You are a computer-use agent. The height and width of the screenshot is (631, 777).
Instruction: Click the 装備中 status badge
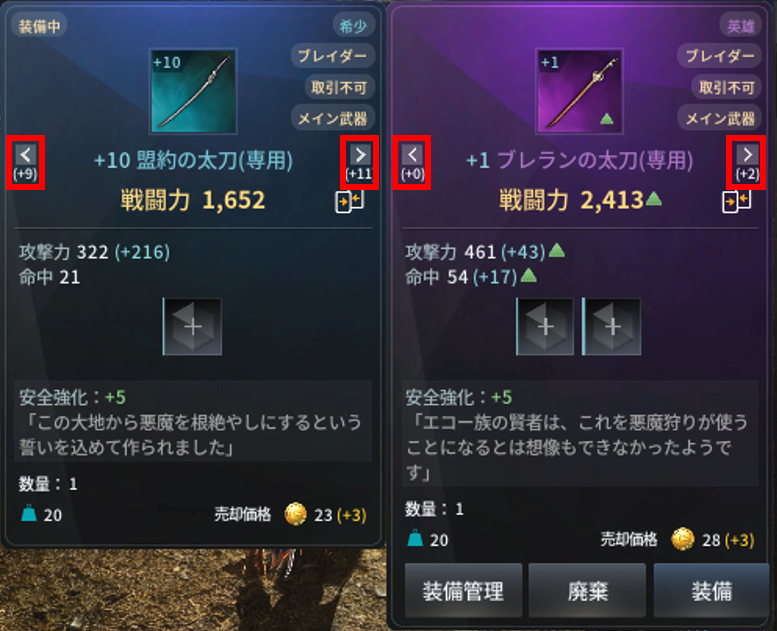coord(39,26)
